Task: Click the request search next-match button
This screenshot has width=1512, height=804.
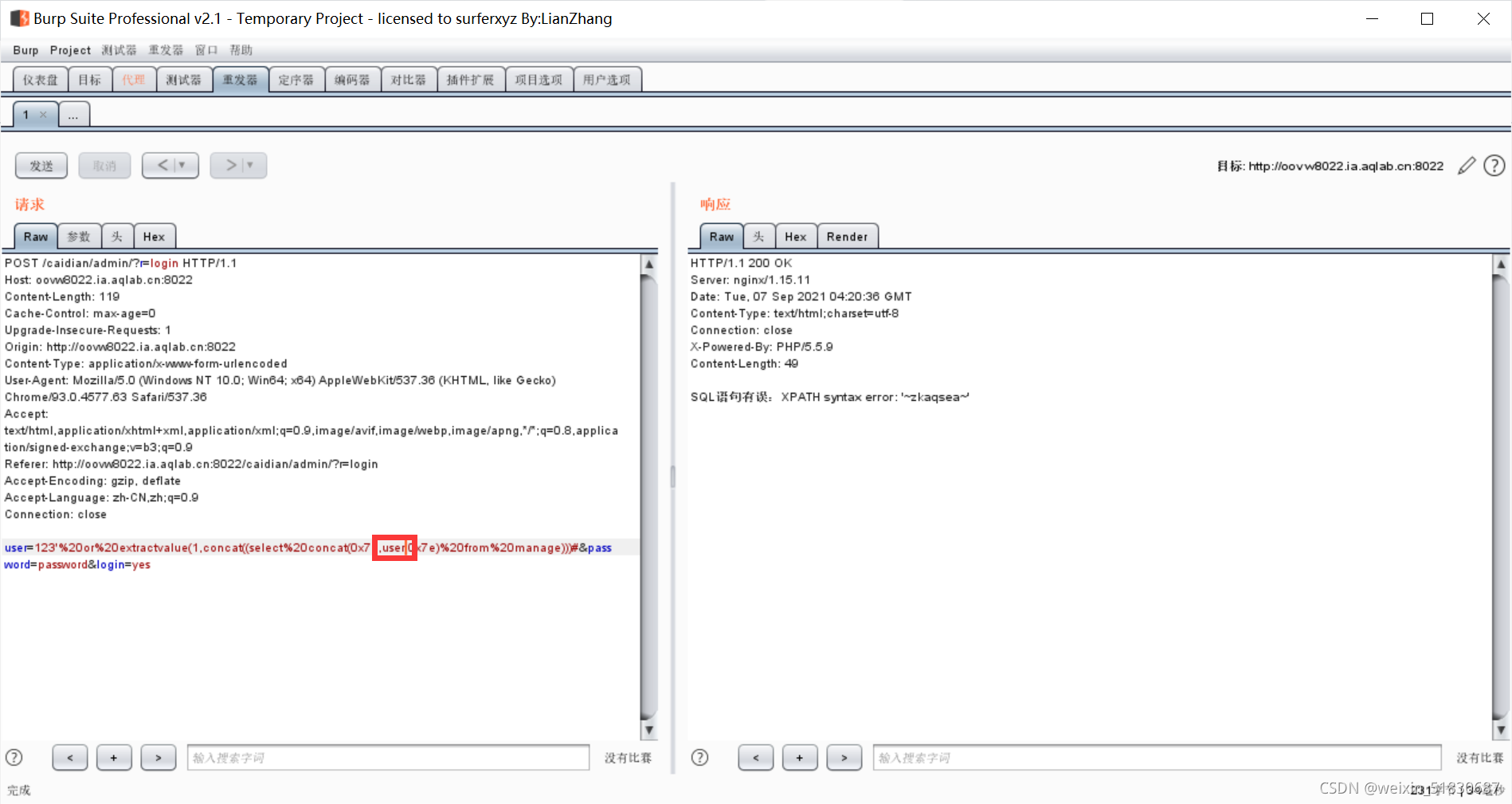Action: coord(159,758)
